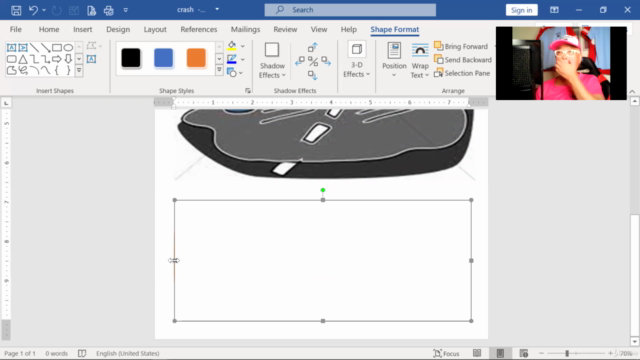640x360 pixels.
Task: Select the Triangle shape
Action: [x=23, y=59]
